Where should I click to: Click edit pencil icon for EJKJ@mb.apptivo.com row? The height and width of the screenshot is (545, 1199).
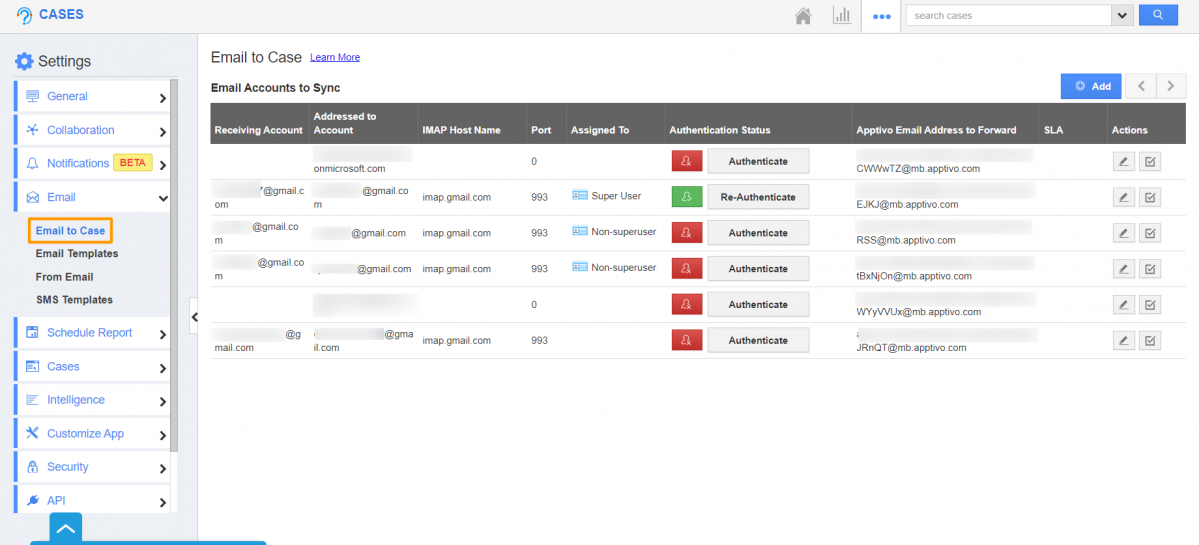click(1124, 197)
